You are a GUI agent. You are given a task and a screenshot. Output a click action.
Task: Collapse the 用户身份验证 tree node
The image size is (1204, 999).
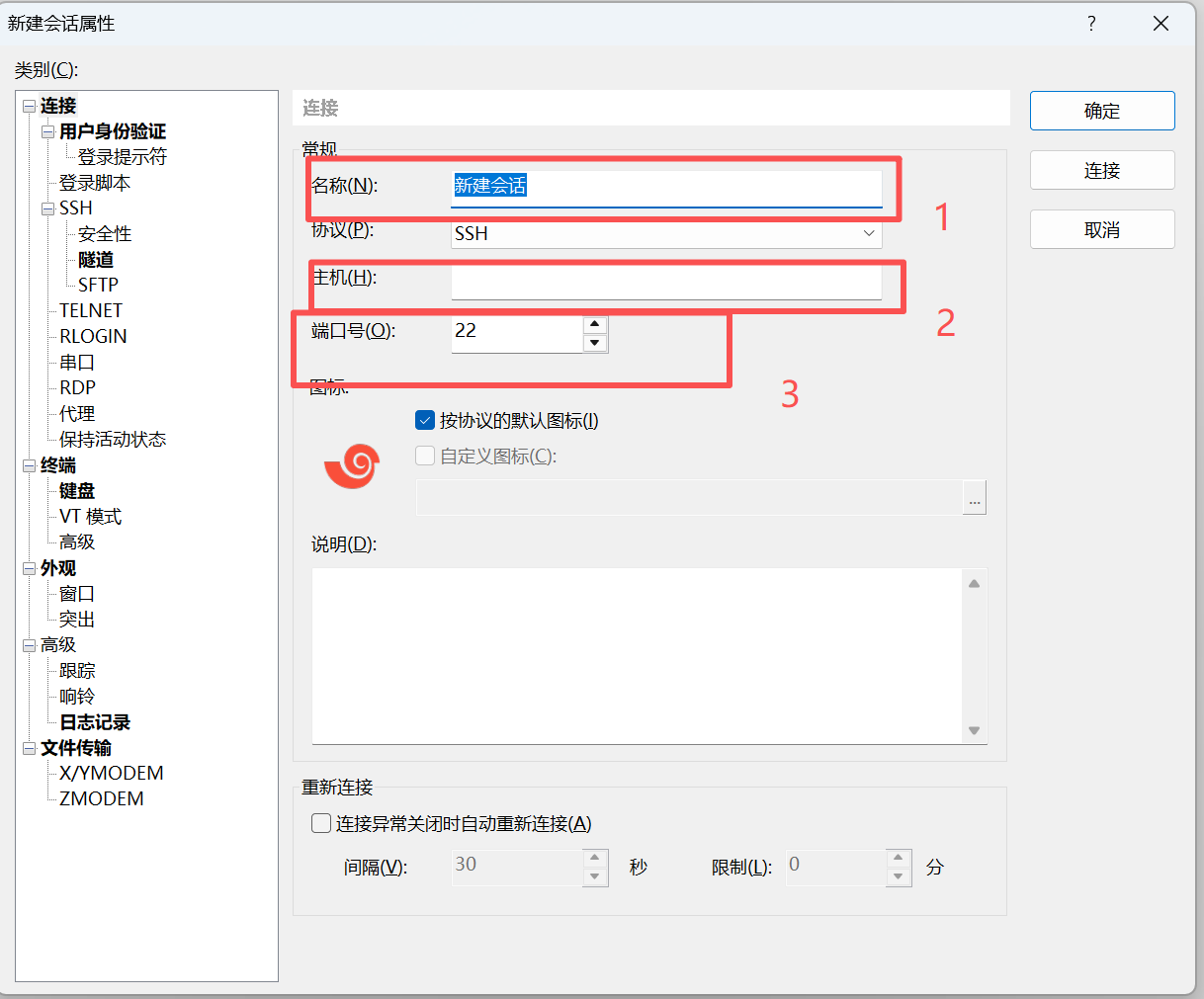click(x=48, y=131)
